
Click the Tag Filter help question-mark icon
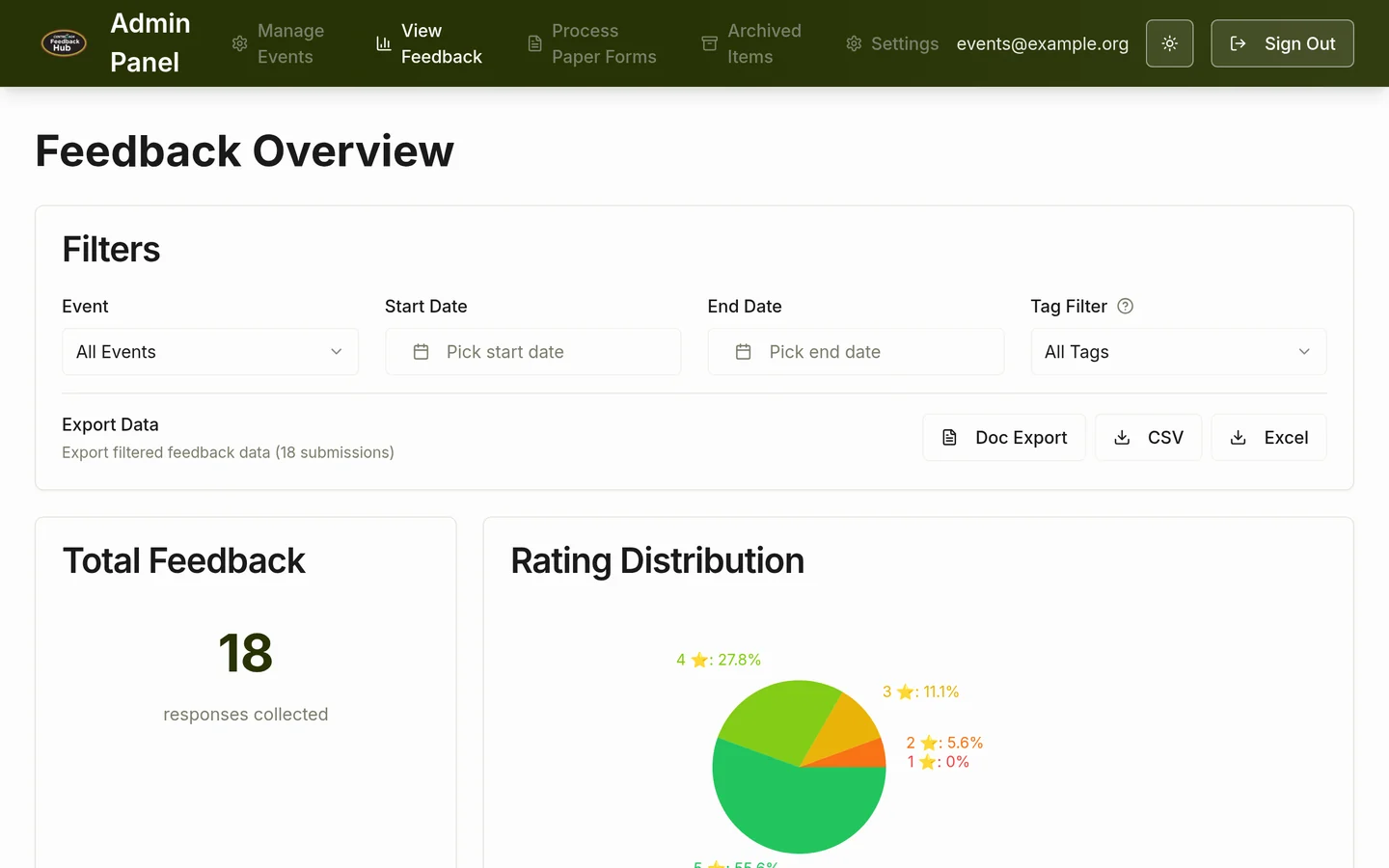(1125, 306)
